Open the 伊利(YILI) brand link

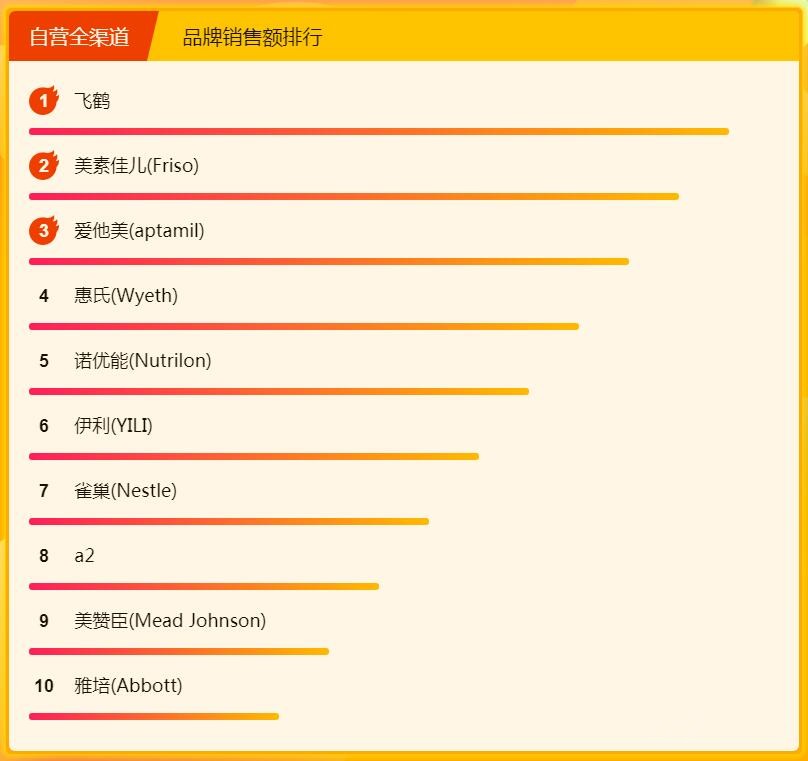point(113,426)
